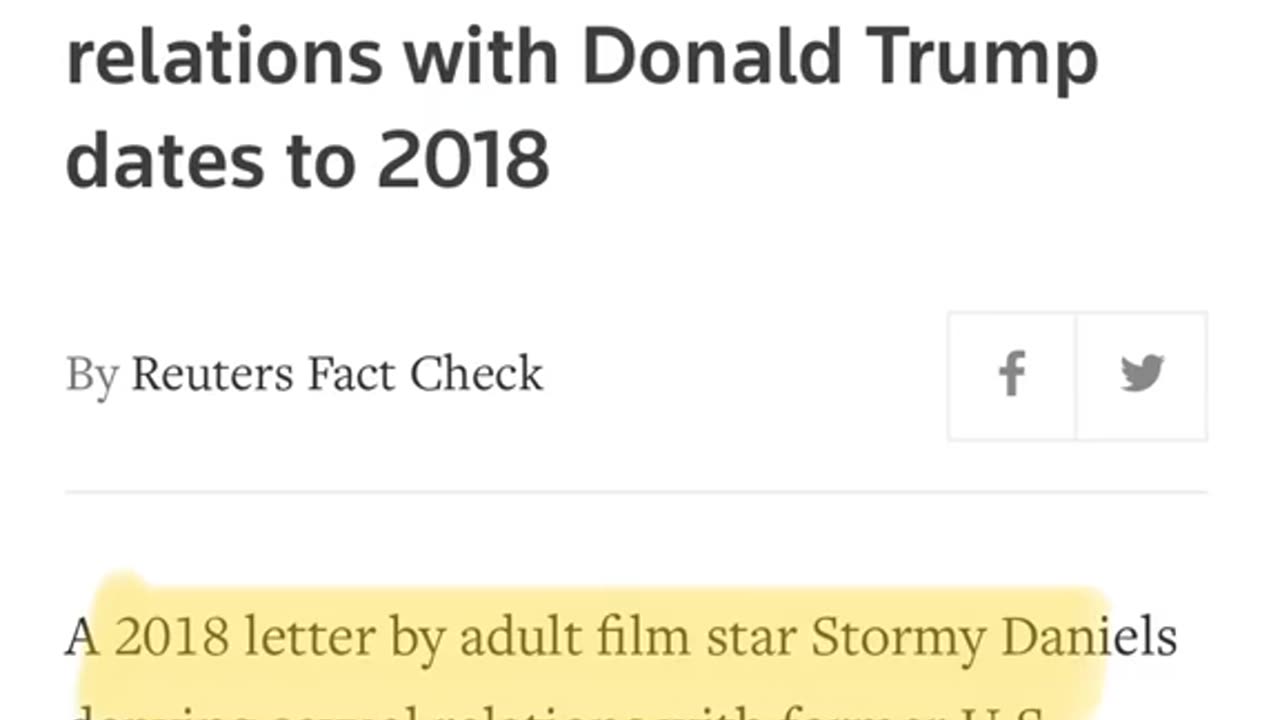Screen dimensions: 1280x720
Task: Click the word "By" before the byline
Action: tap(92, 376)
